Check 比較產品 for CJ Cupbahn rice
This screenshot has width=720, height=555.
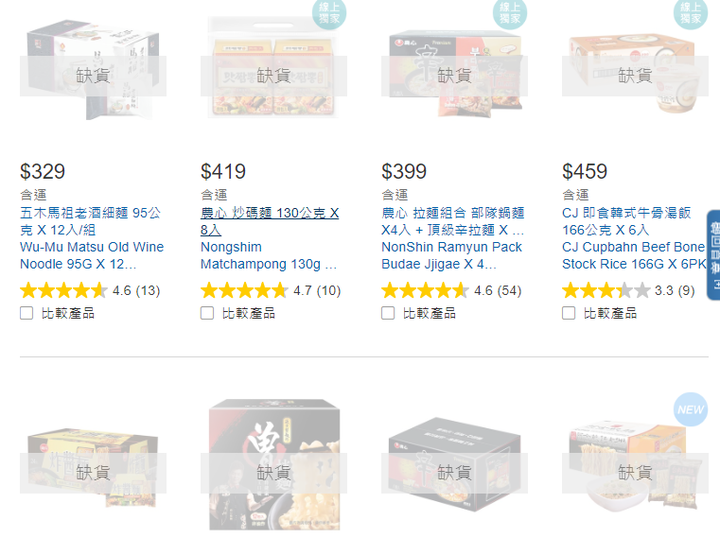568,314
